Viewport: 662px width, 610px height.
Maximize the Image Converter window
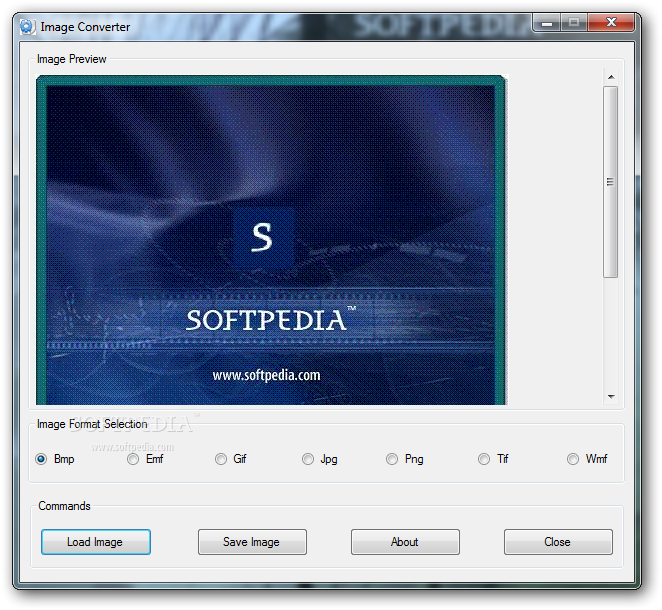click(573, 23)
